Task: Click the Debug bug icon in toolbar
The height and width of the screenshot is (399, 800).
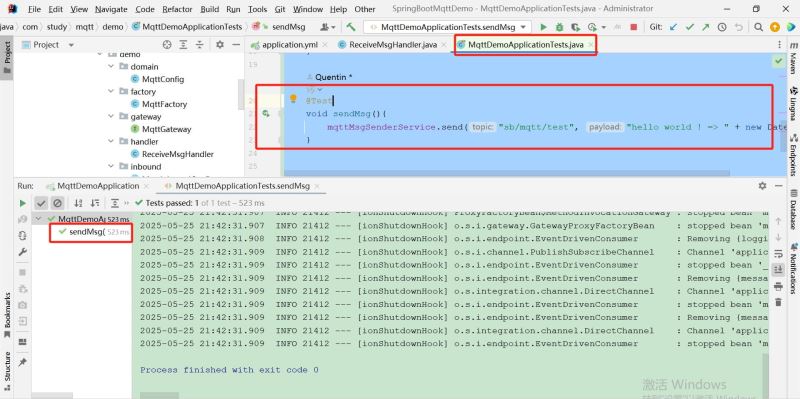Action: (x=559, y=27)
